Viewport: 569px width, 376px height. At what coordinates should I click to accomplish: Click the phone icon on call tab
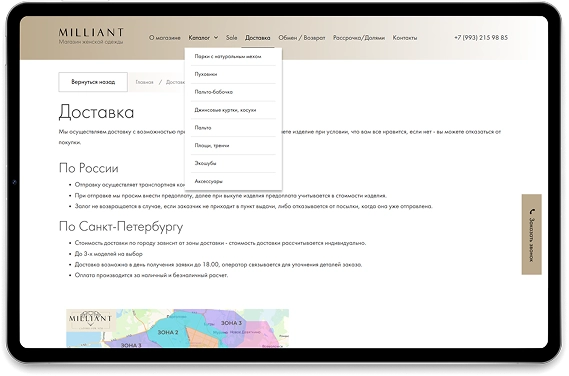[x=532, y=211]
